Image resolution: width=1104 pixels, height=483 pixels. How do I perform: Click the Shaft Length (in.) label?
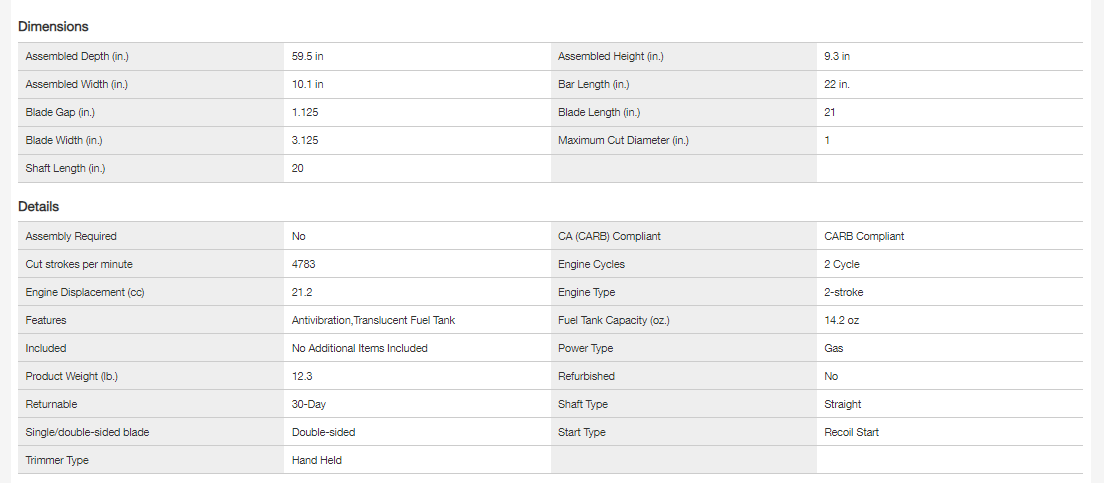pos(65,168)
